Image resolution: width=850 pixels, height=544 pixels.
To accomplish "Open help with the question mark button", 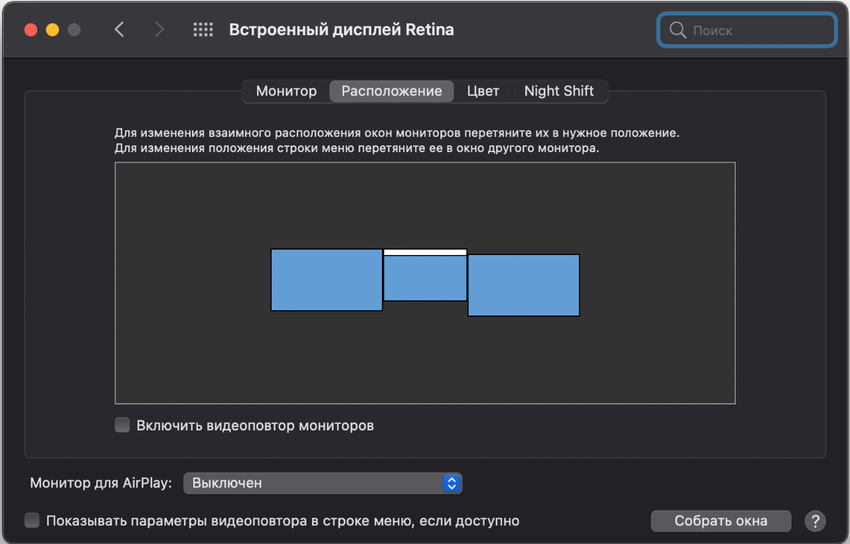I will tap(815, 521).
